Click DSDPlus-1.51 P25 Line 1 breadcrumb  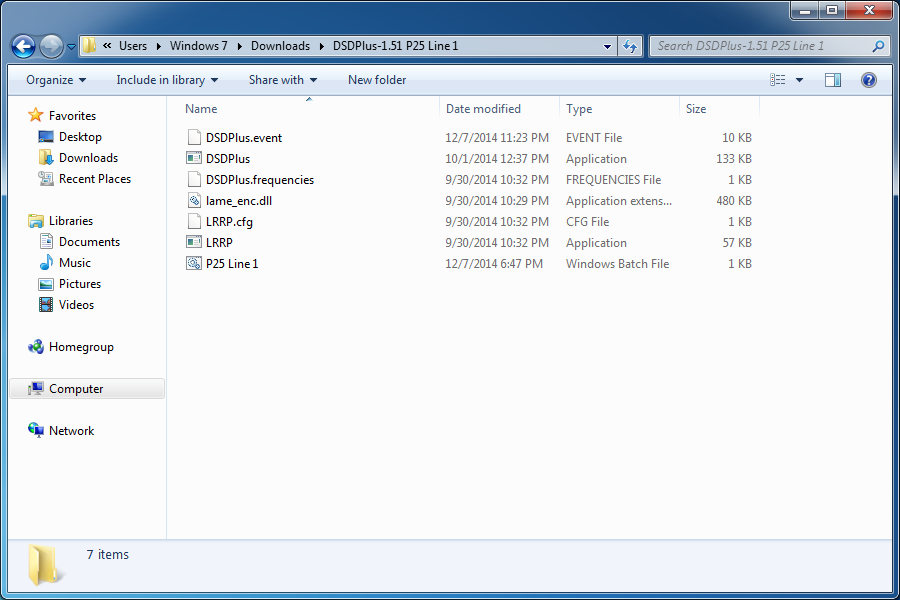[x=395, y=46]
